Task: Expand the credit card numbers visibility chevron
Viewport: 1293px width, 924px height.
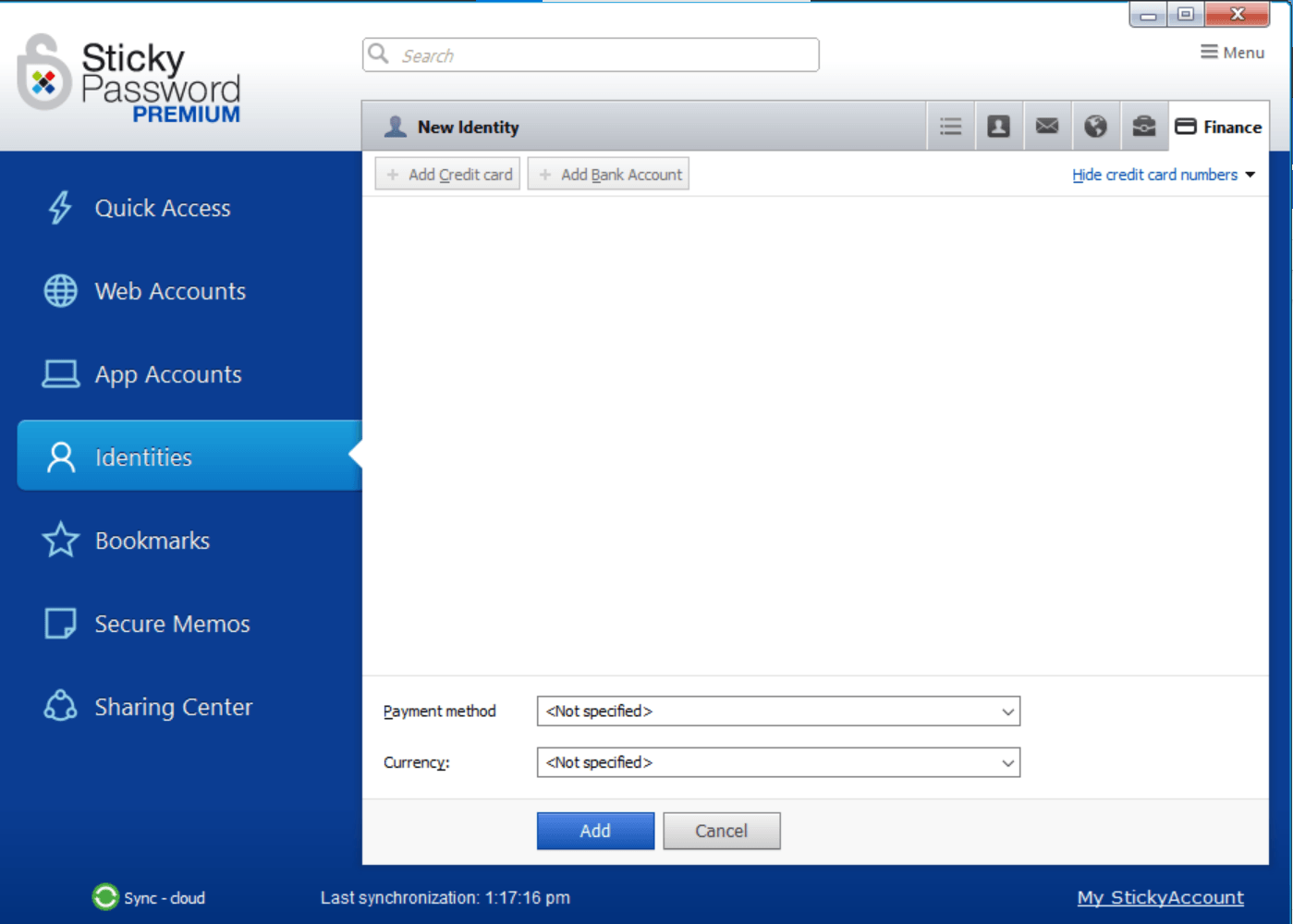Action: [1251, 174]
